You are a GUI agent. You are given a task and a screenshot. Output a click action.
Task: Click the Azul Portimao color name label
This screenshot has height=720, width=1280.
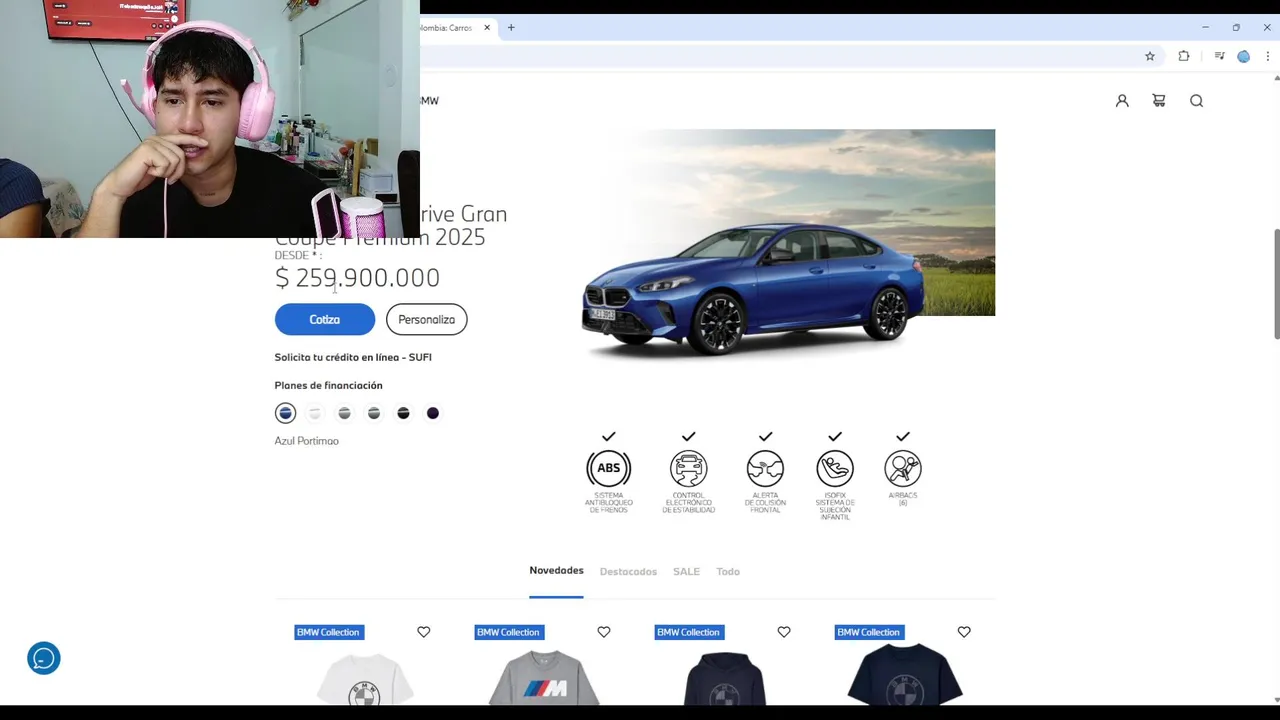[x=307, y=441]
